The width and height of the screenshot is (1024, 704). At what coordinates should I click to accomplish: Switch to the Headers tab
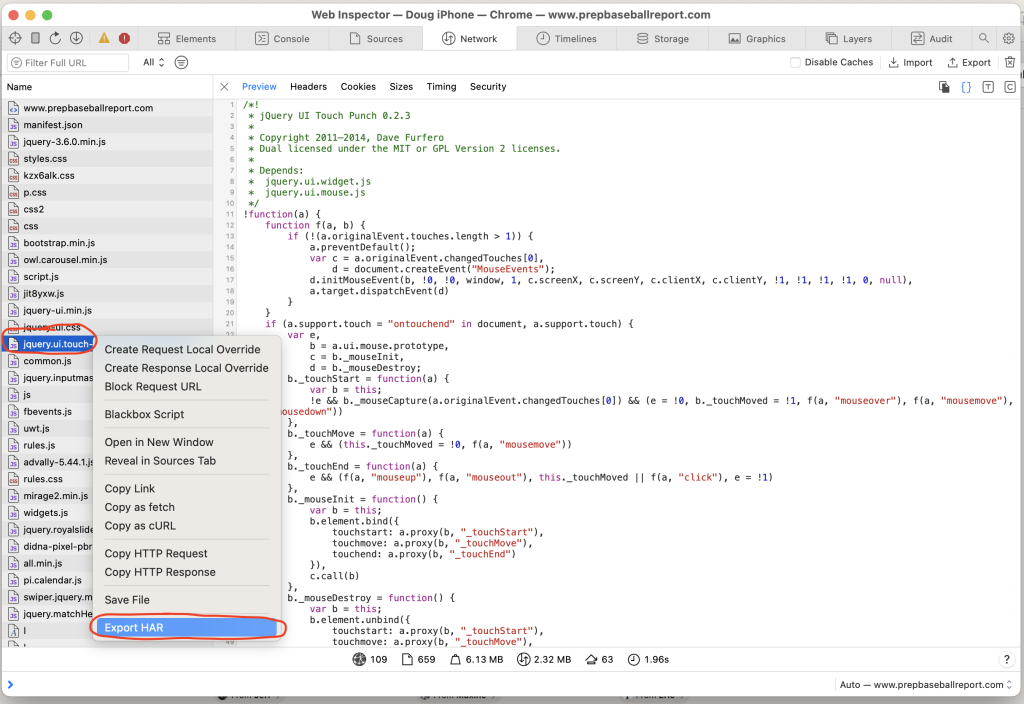[308, 87]
